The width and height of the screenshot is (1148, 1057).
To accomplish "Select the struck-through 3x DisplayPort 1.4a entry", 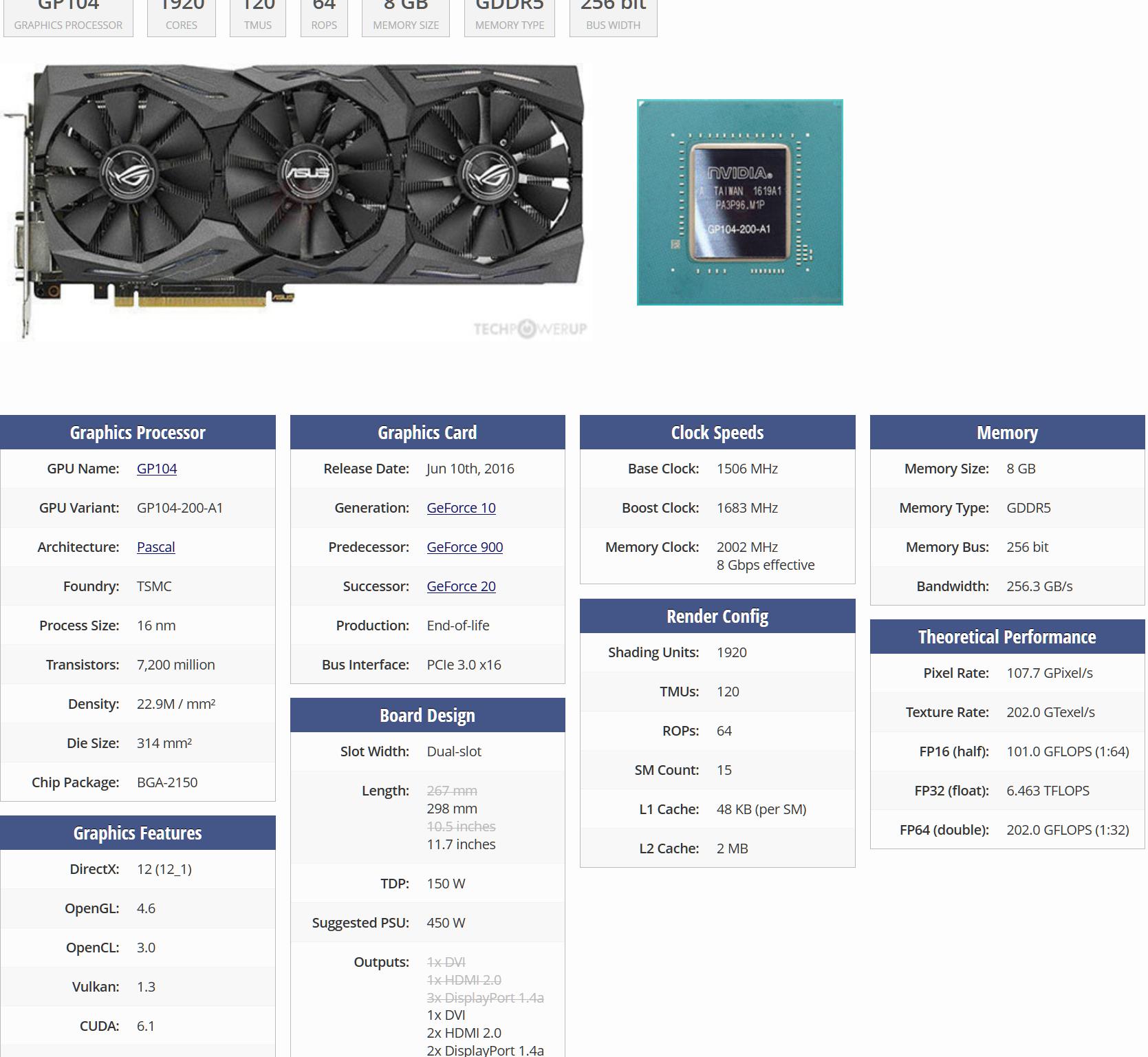I will click(x=485, y=998).
